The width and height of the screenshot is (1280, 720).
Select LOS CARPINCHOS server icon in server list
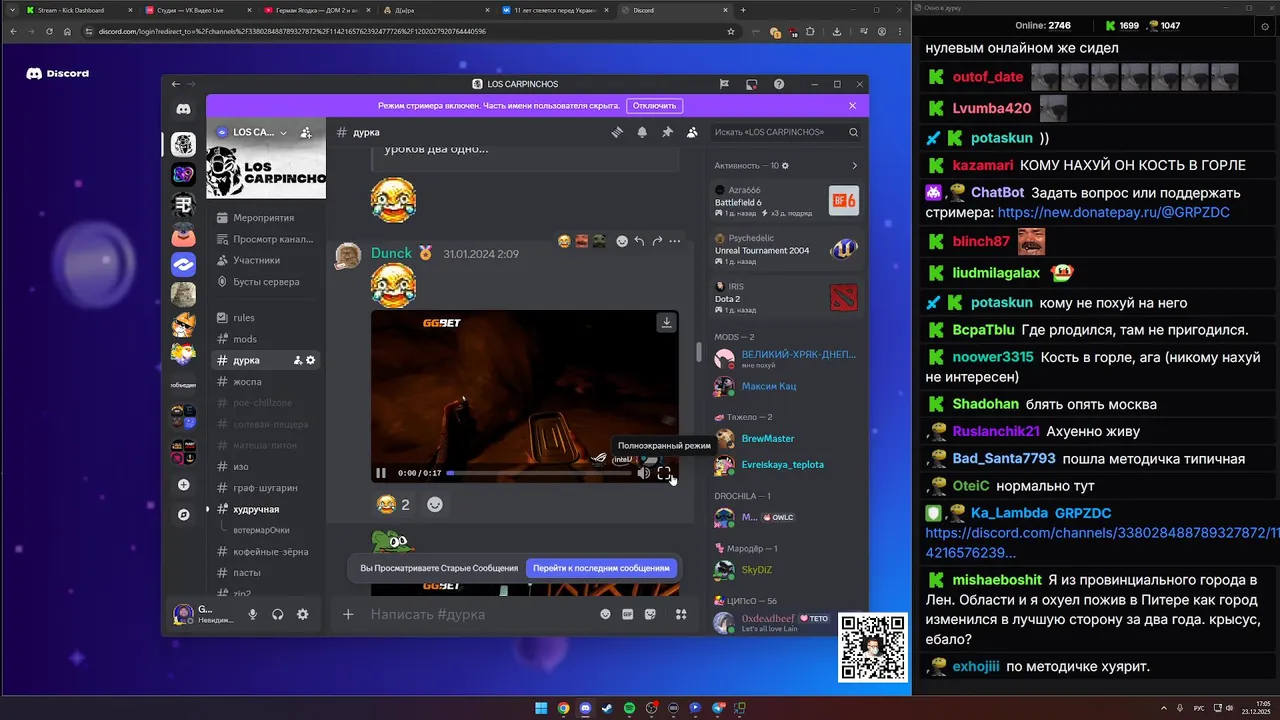(x=183, y=144)
